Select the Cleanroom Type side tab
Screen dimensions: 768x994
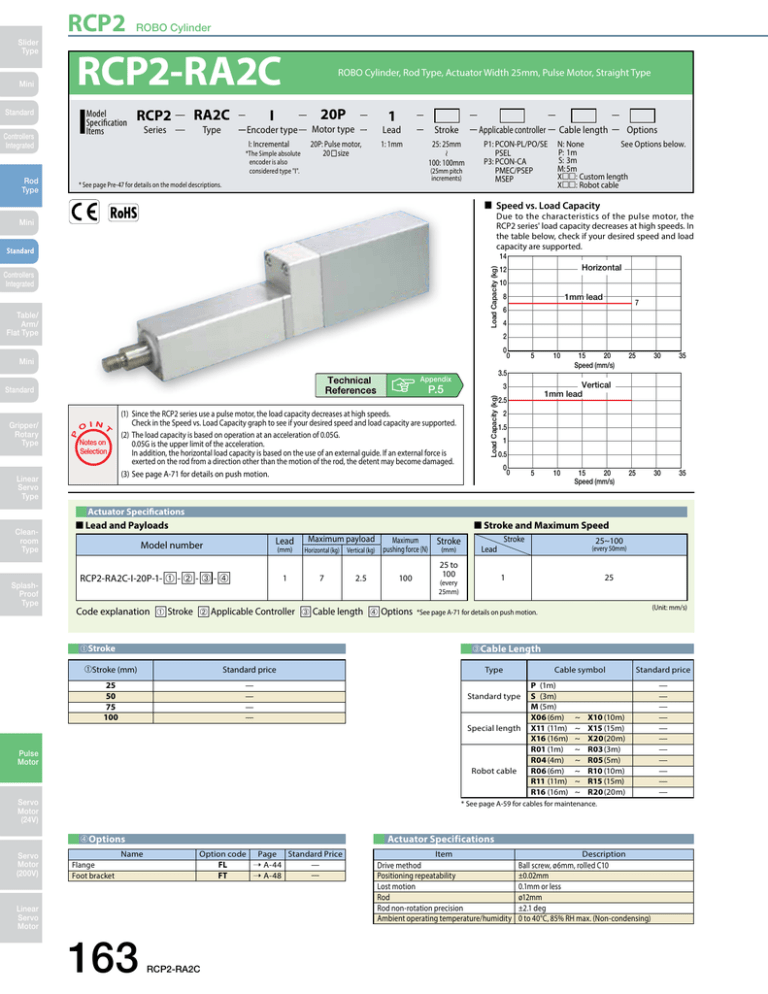(21, 541)
